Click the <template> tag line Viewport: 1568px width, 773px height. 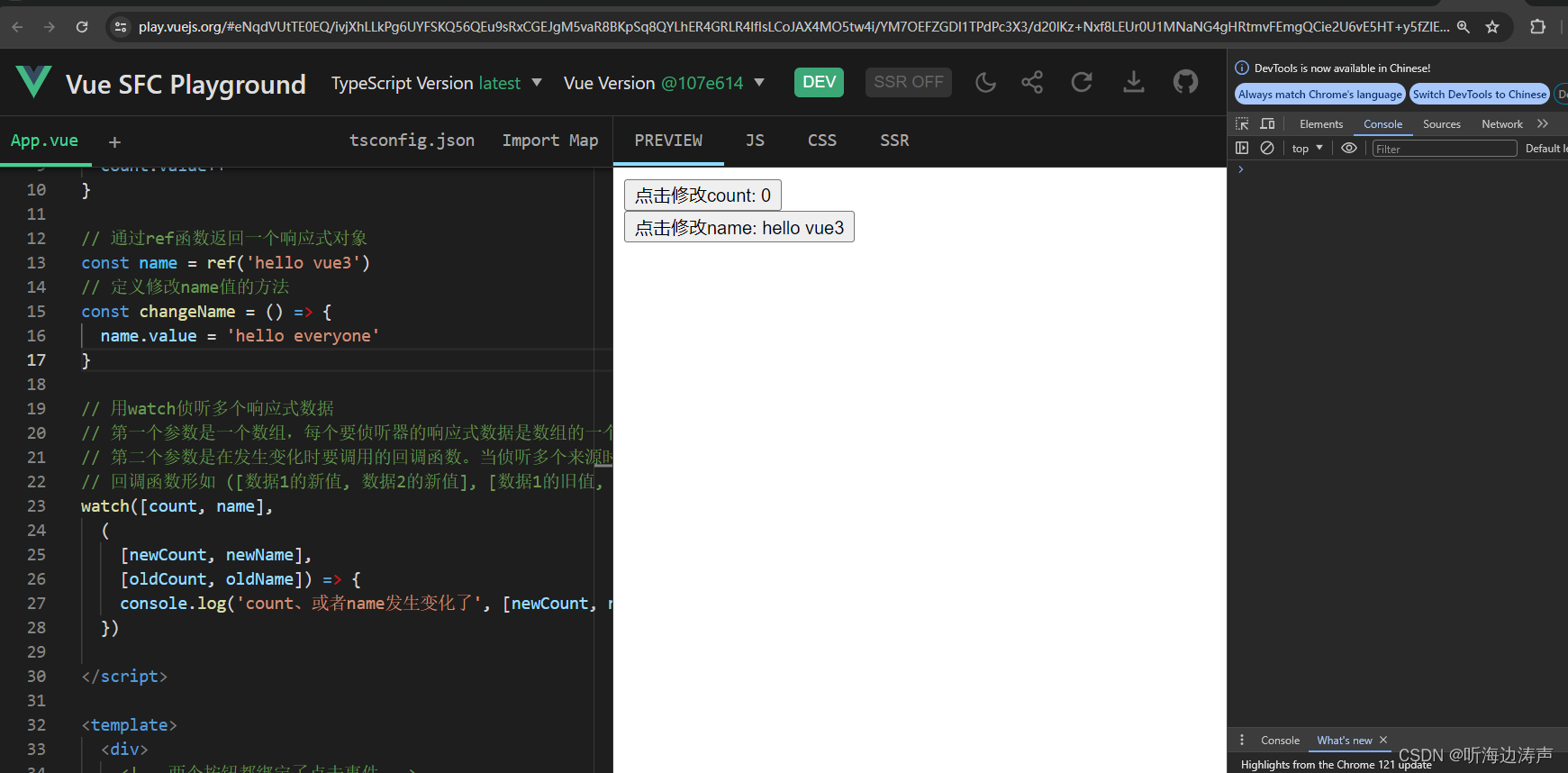click(129, 725)
